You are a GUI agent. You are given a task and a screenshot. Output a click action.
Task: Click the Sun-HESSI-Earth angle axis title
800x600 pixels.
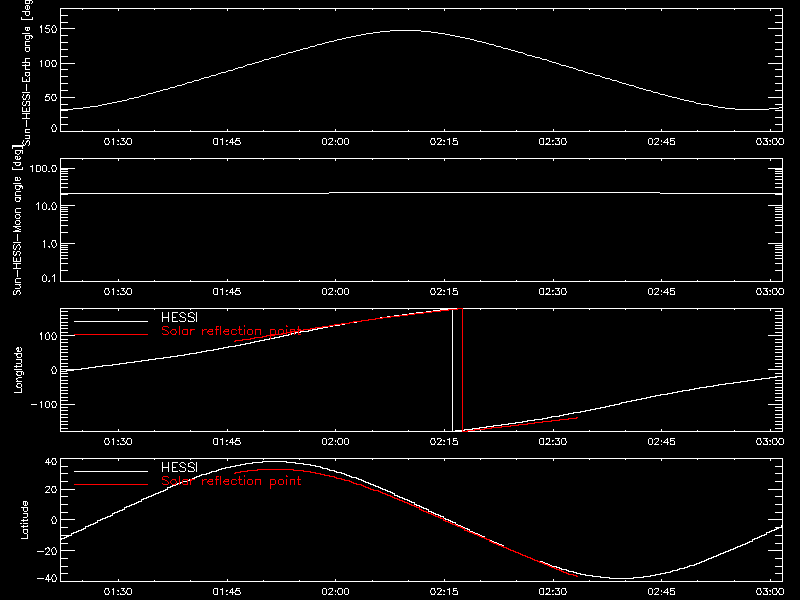coord(27,72)
